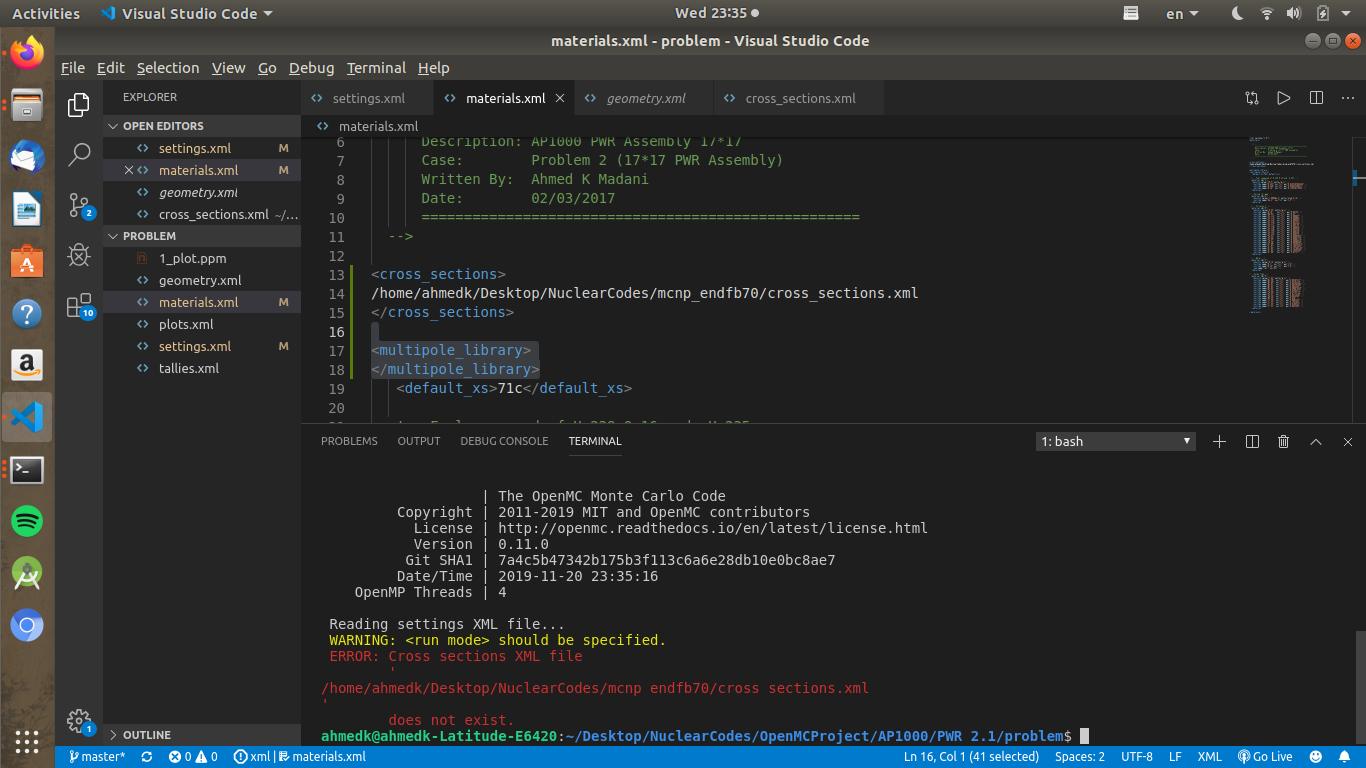Screen dimensions: 1366x768
Task: Maximize terminal panel with up chevron
Action: [x=1316, y=441]
